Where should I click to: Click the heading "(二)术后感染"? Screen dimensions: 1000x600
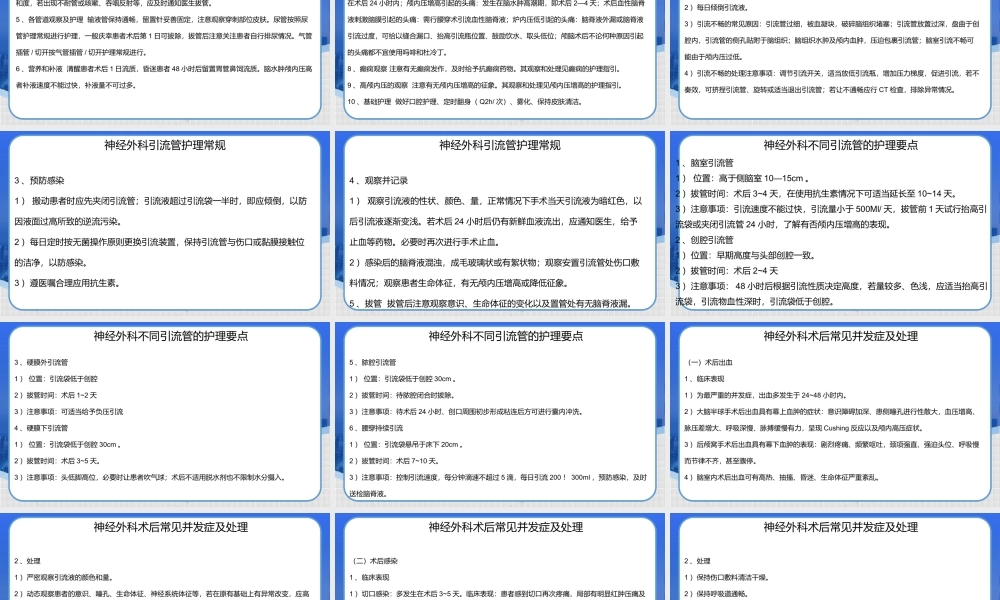(x=375, y=561)
